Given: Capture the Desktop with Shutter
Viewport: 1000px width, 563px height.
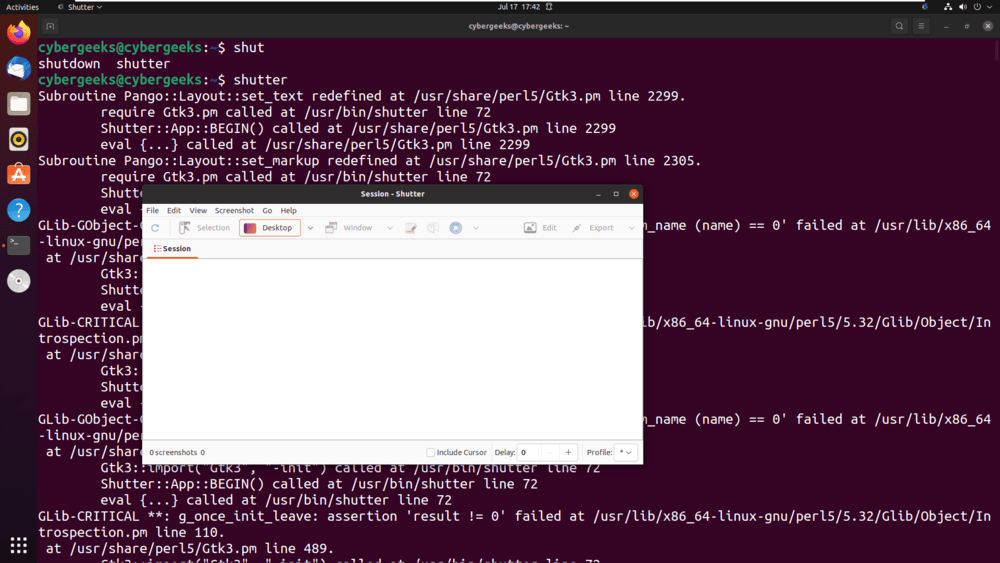Looking at the screenshot, I should tap(269, 228).
